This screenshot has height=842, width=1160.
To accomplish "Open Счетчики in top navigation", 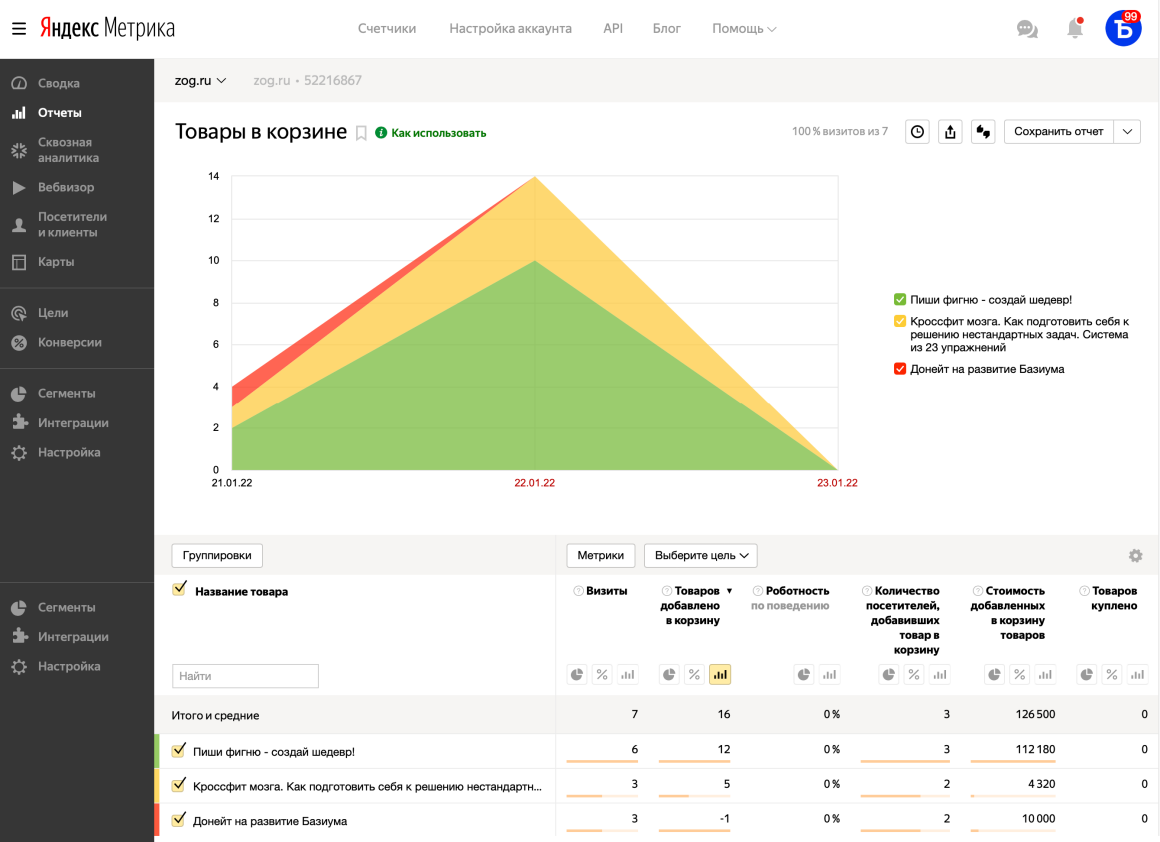I will [387, 29].
